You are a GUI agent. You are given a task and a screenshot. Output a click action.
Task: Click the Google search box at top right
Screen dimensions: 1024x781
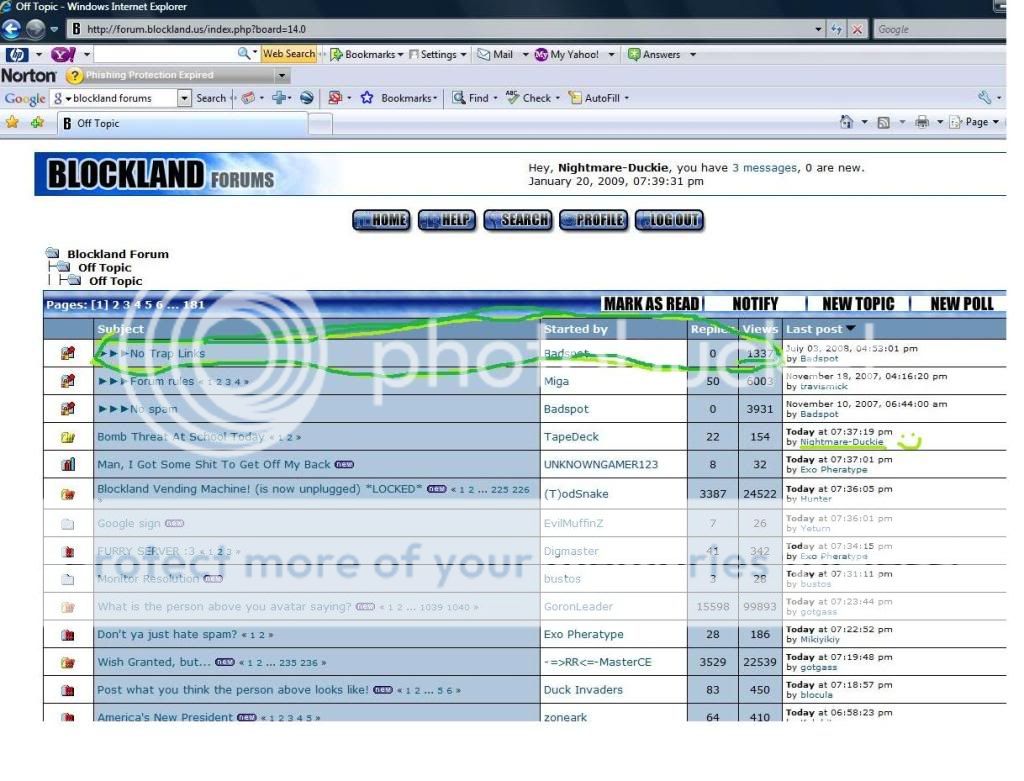939,29
